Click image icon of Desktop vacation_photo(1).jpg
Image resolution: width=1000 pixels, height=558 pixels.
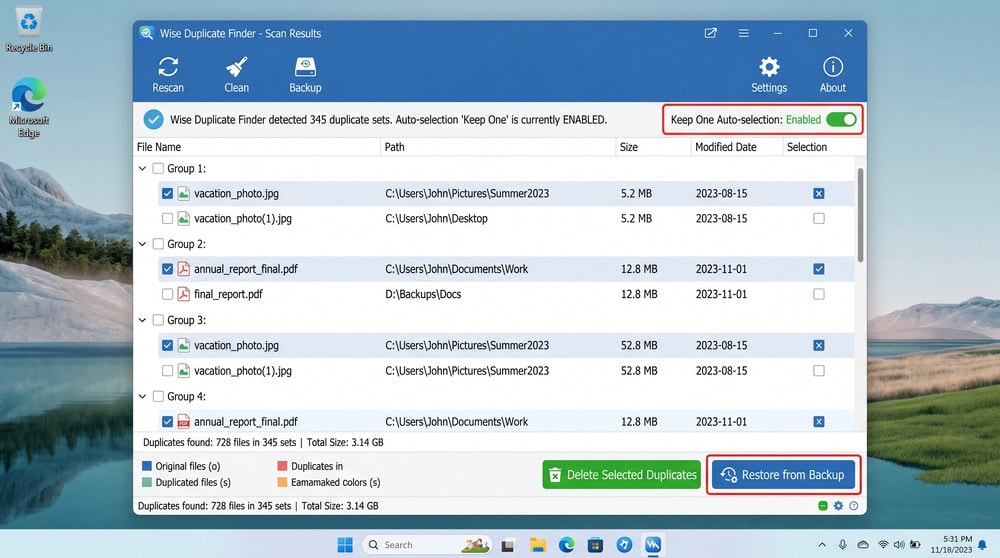pos(183,218)
